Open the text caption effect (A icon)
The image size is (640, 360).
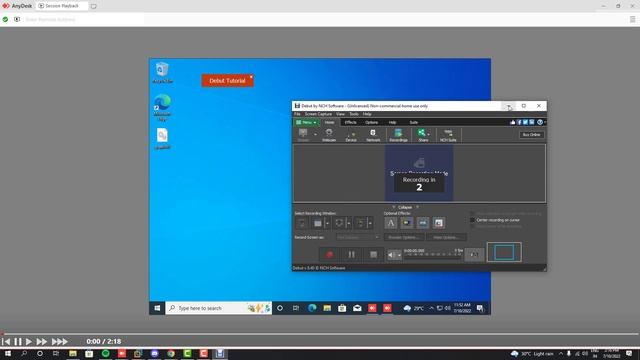click(x=391, y=223)
